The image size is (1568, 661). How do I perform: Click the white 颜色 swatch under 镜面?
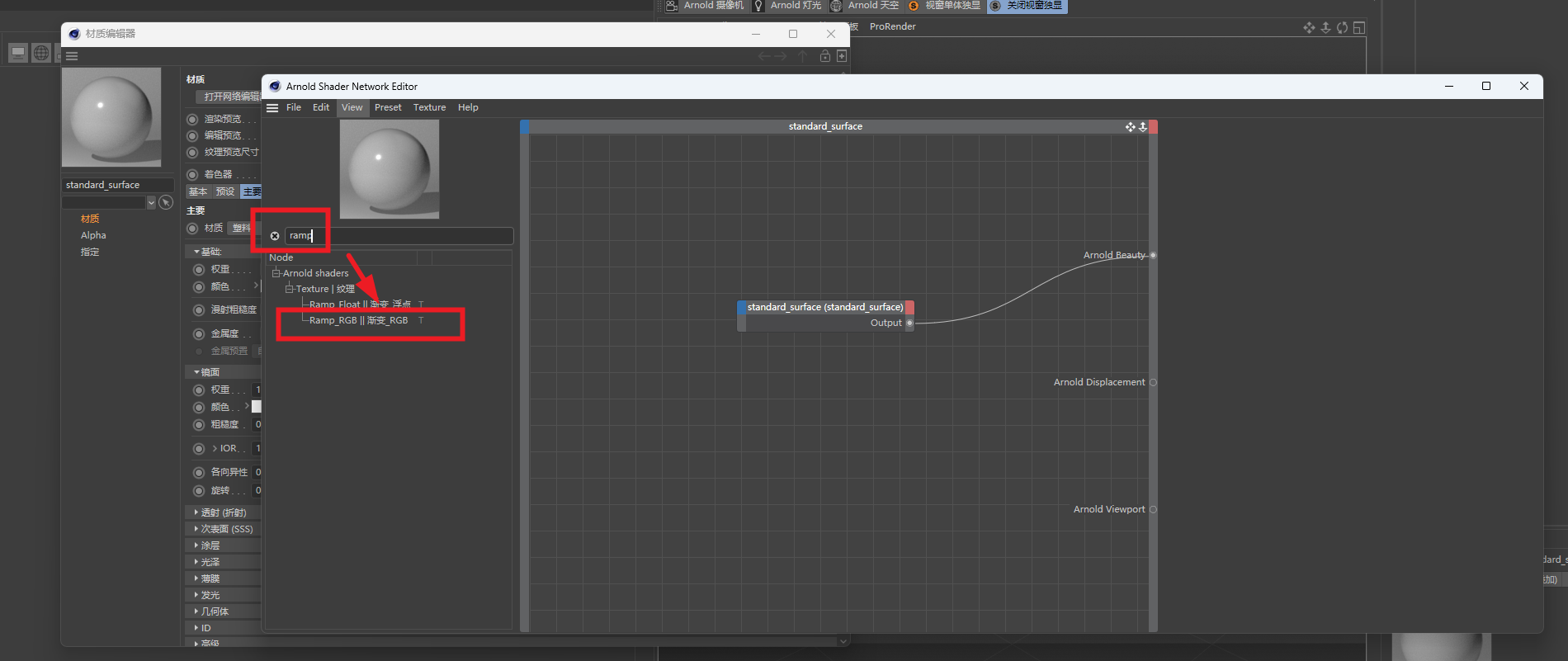click(257, 407)
